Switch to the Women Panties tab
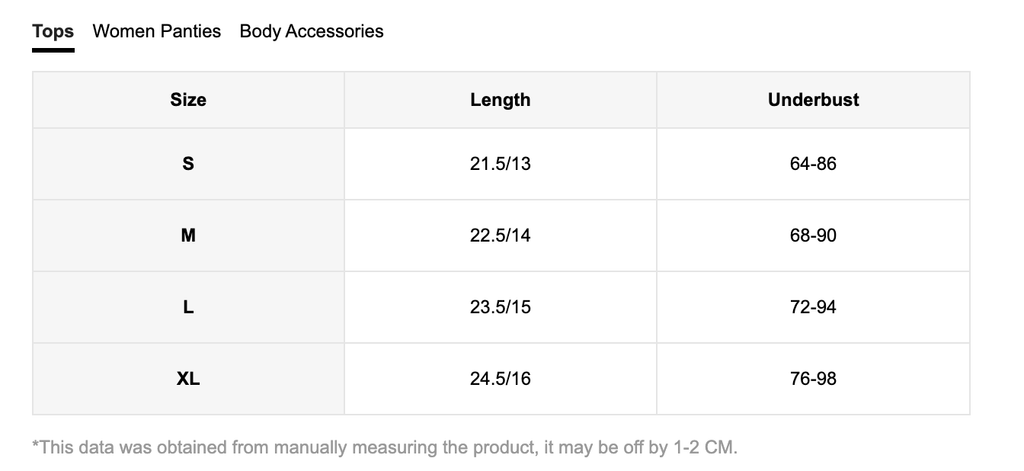This screenshot has height=471, width=1024. coord(156,31)
